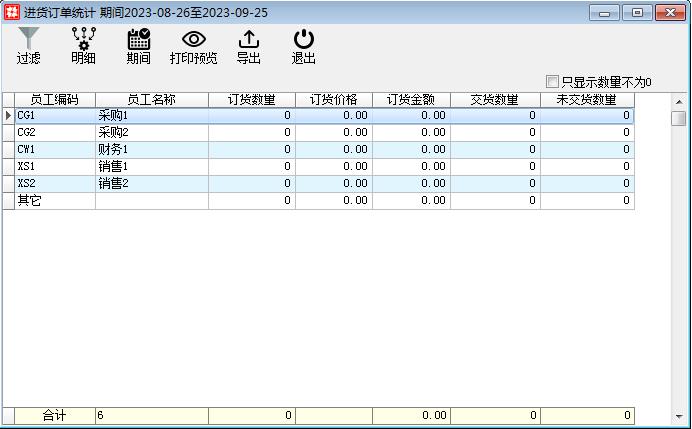Click the Exit (退出) power icon
The height and width of the screenshot is (429, 692).
(304, 39)
